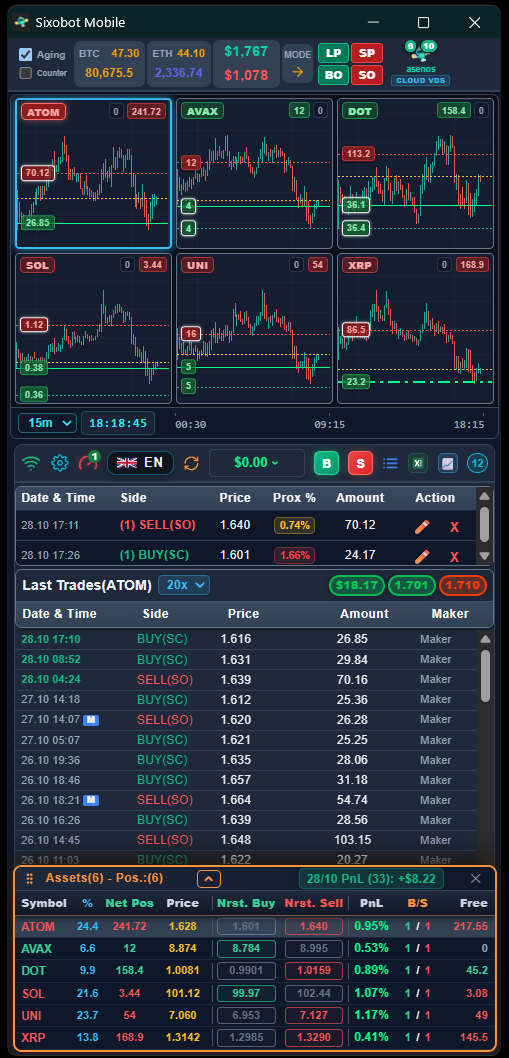
Task: Open settings with the gear icon
Action: 60,464
